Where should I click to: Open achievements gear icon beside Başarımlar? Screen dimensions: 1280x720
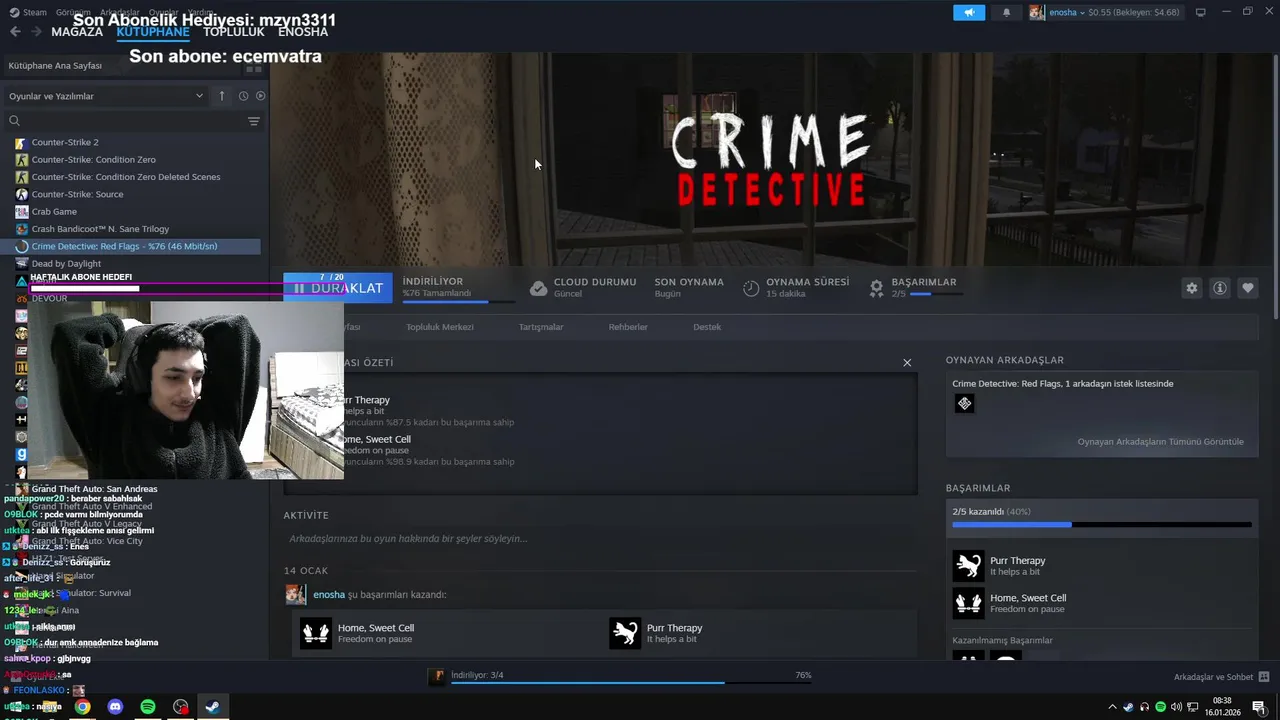point(876,288)
